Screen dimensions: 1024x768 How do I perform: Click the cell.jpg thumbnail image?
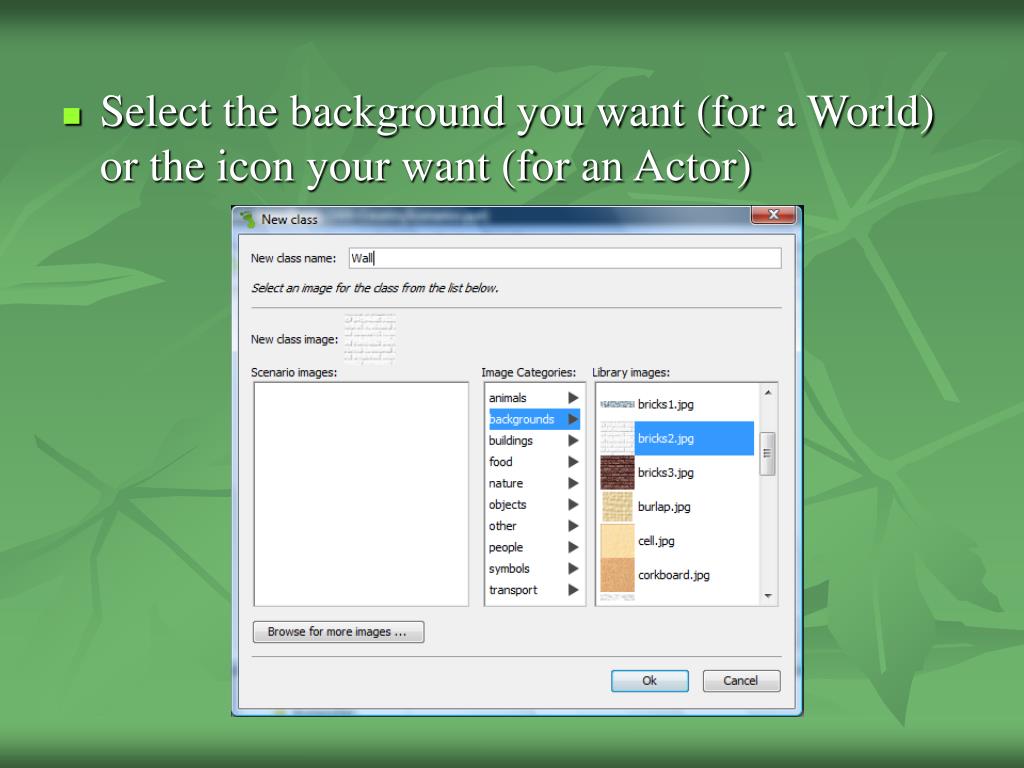617,541
